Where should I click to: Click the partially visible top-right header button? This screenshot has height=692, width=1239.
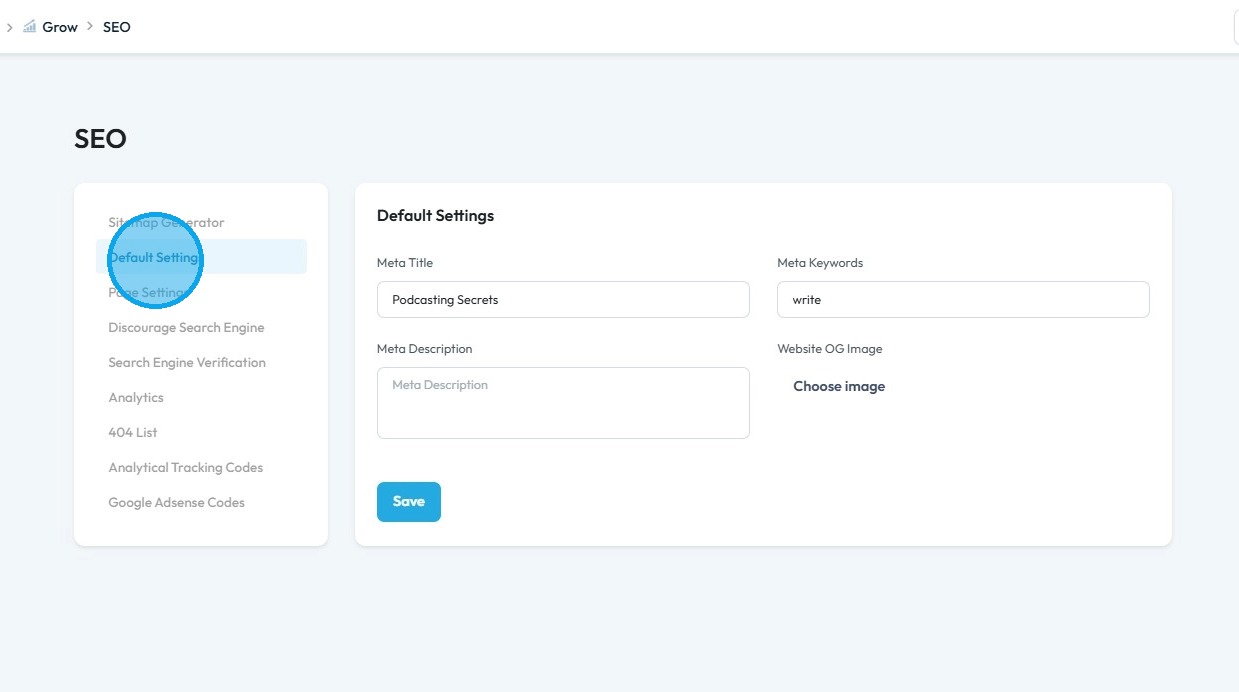coord(1236,28)
